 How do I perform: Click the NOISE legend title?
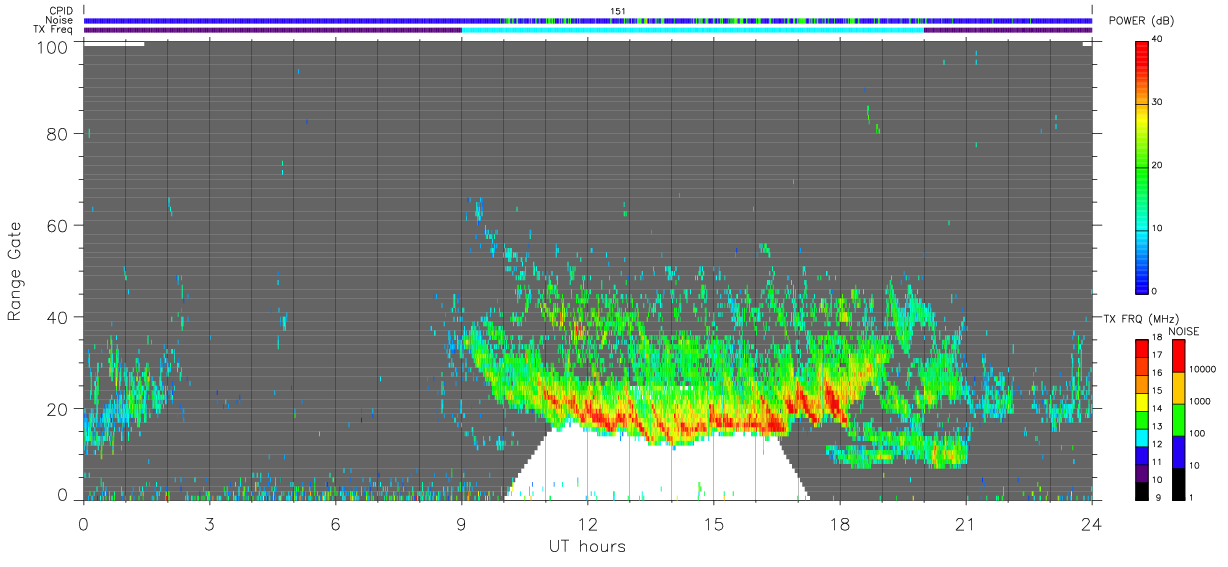pos(1183,331)
